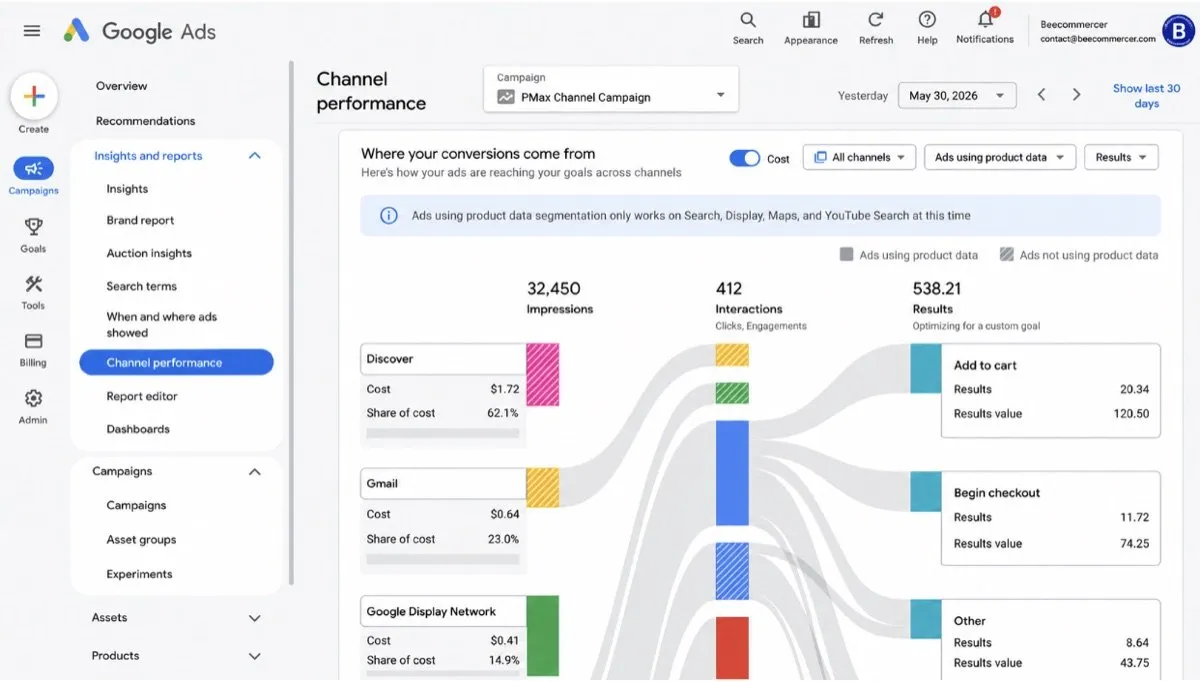Viewport: 1200px width, 682px height.
Task: Open Ads using product data dropdown
Action: point(1000,158)
